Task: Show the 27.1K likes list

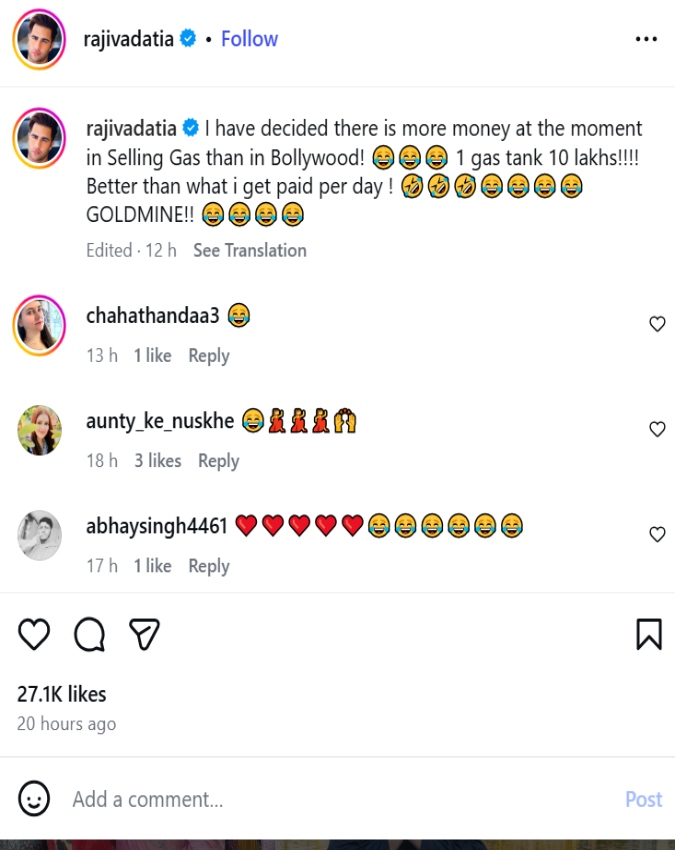Action: tap(61, 694)
